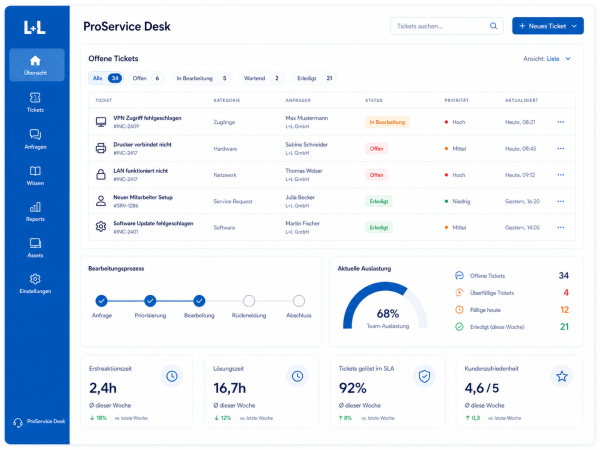Open ticket VPN Zugriff fehlgeschlagen

pos(147,118)
